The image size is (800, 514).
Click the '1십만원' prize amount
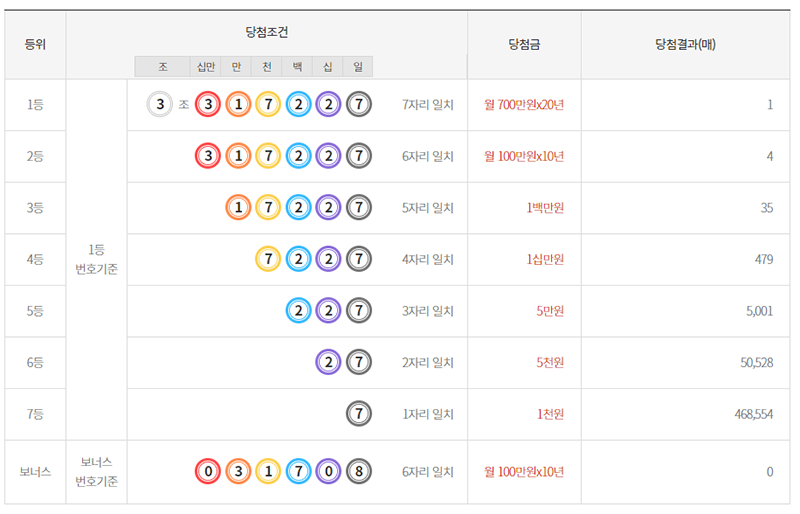[x=545, y=259]
